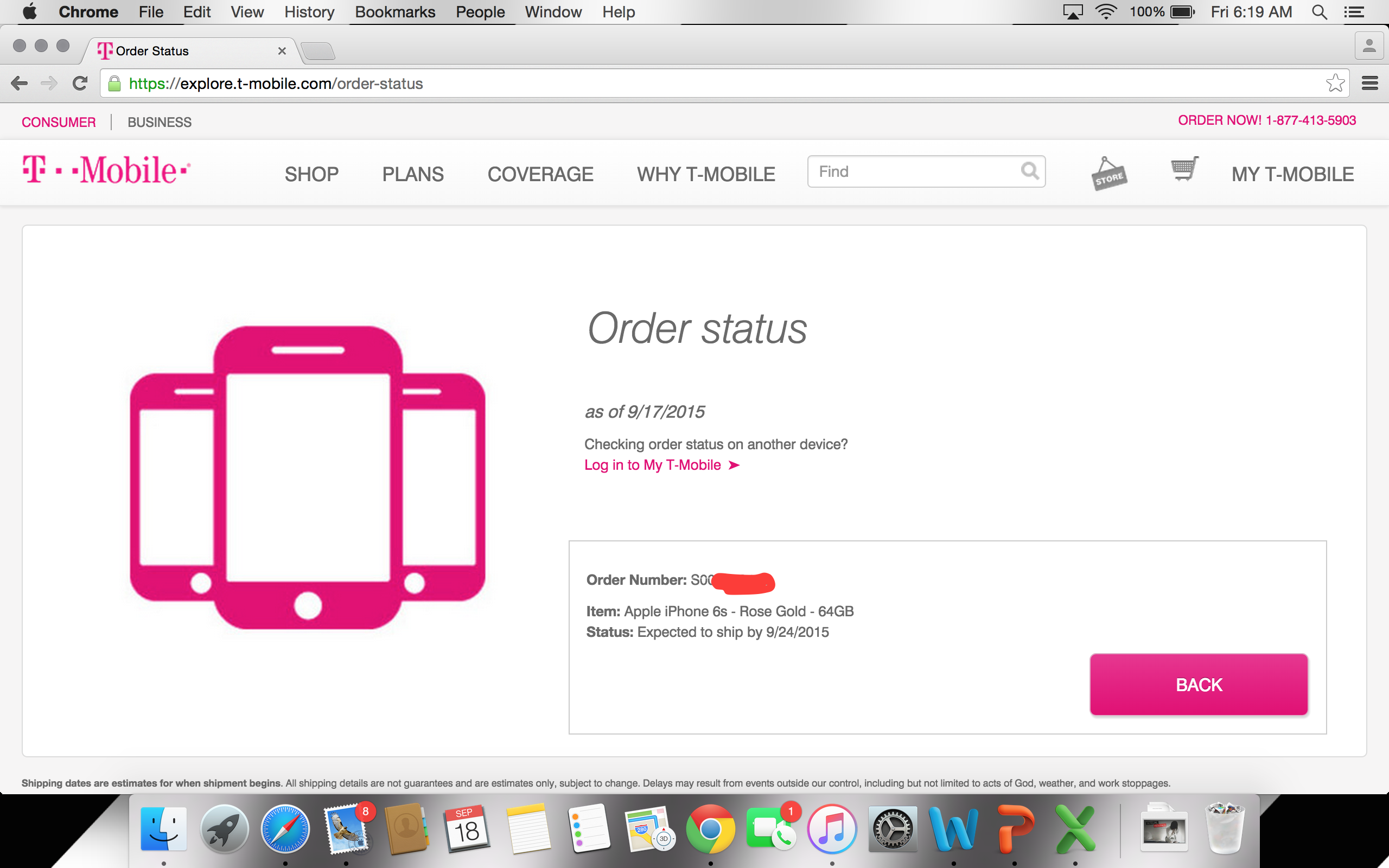This screenshot has width=1389, height=868.
Task: Click the Chrome profile avatar button
Action: (x=1369, y=46)
